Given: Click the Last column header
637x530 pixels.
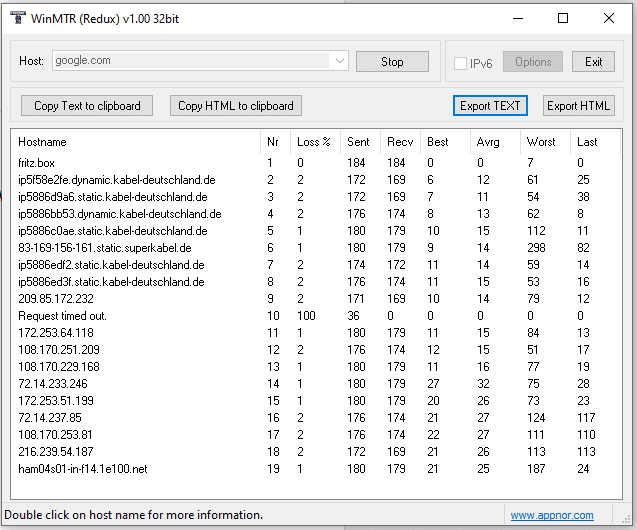Looking at the screenshot, I should pos(595,142).
